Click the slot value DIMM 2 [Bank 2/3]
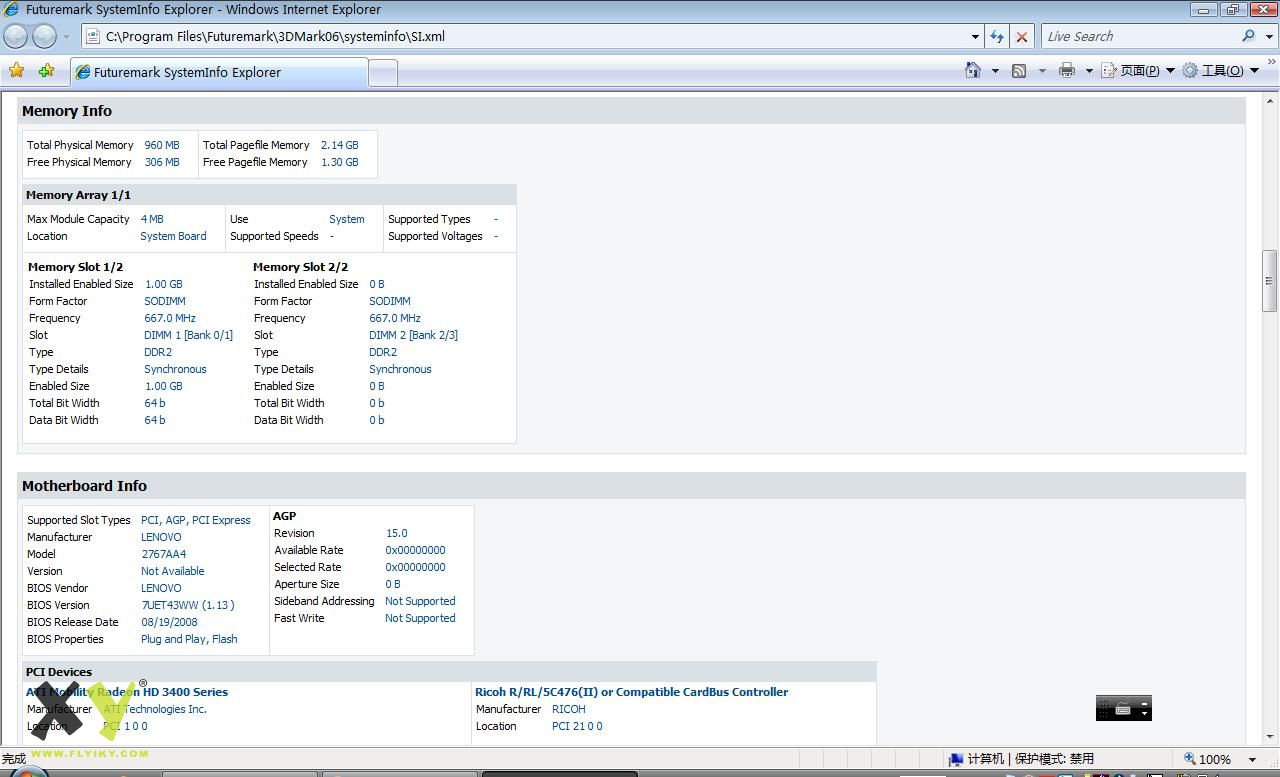1280x777 pixels. coord(413,335)
